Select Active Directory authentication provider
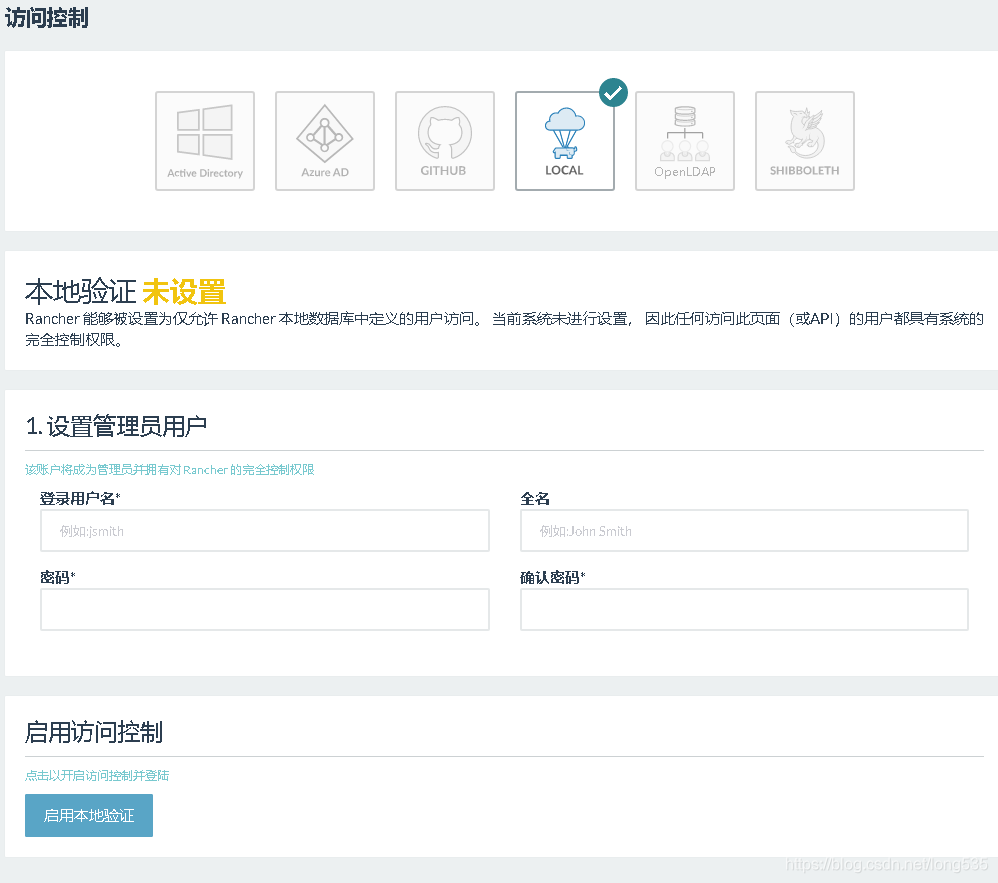 [205, 141]
